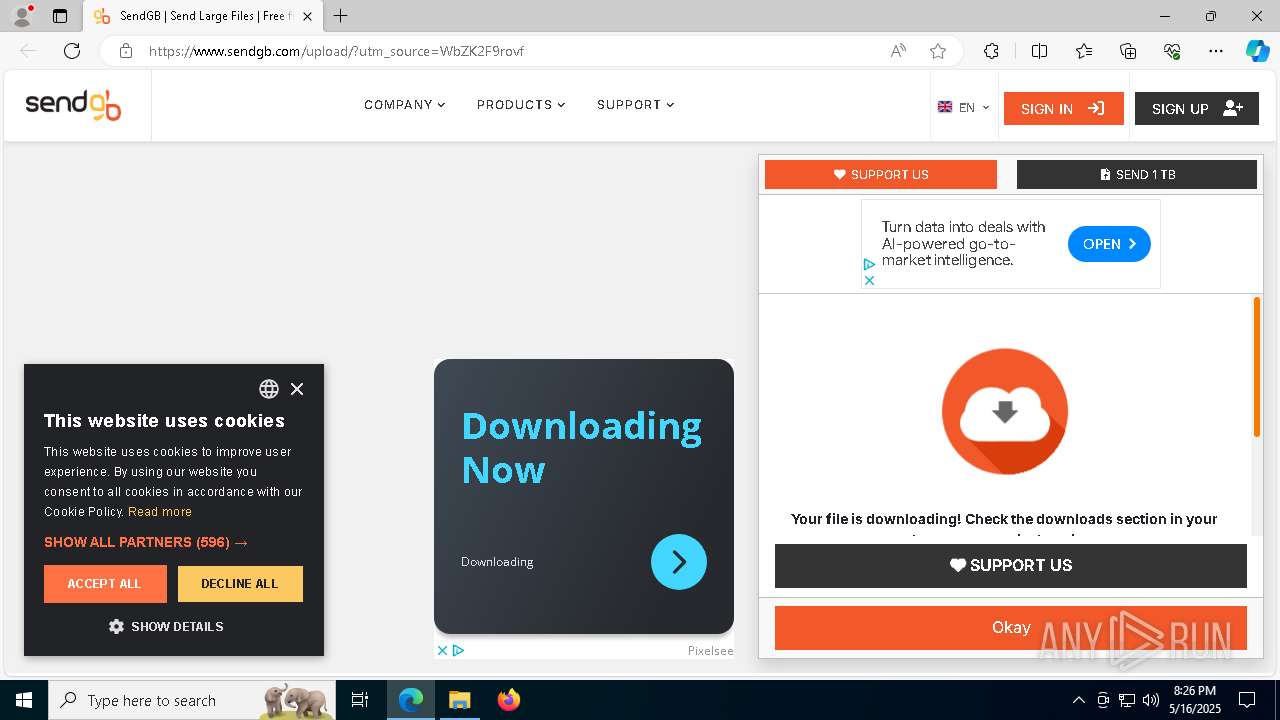Refresh the current page
The image size is (1280, 720).
coord(72,51)
